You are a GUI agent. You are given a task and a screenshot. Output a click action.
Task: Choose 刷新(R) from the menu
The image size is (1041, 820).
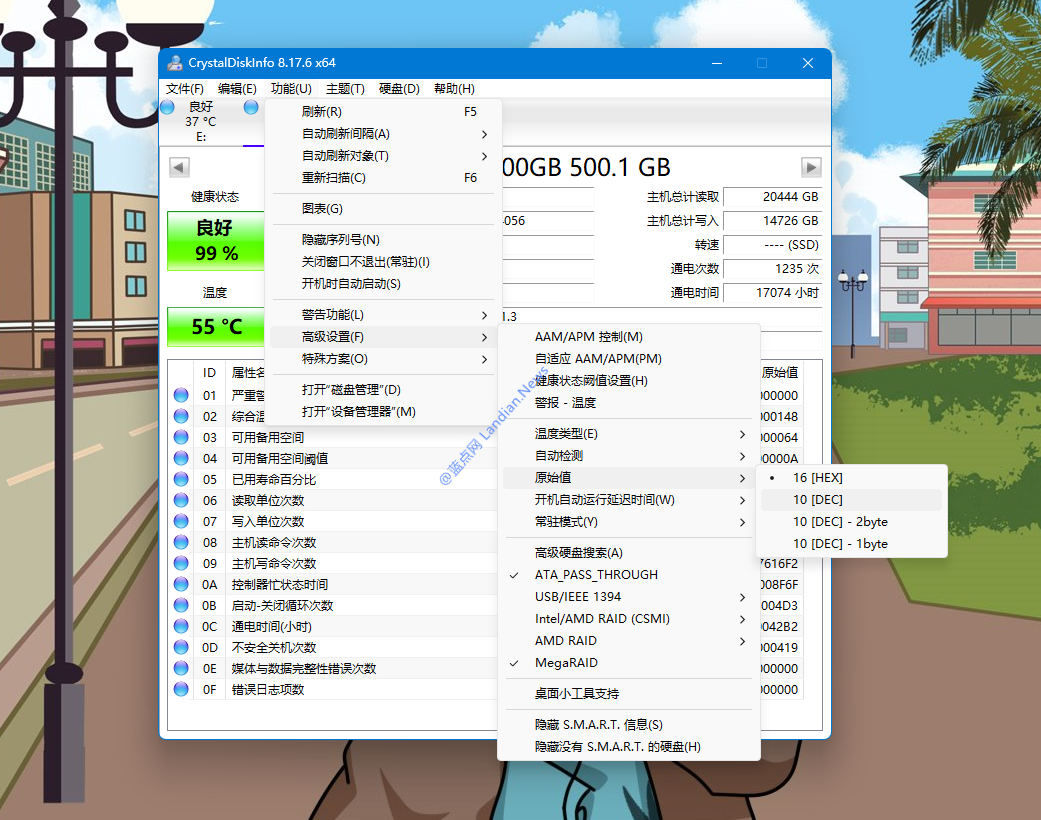(x=383, y=112)
